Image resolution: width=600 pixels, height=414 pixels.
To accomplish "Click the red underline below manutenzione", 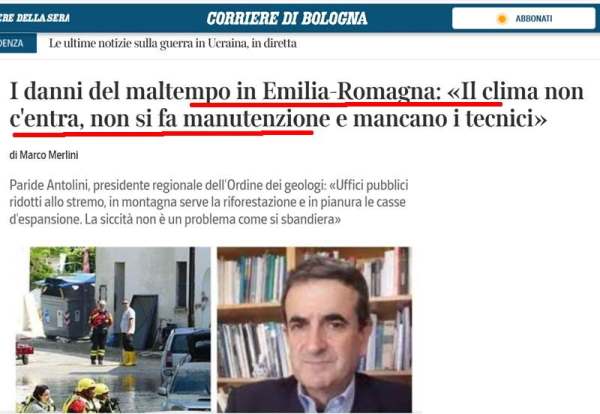I will 163,133.
